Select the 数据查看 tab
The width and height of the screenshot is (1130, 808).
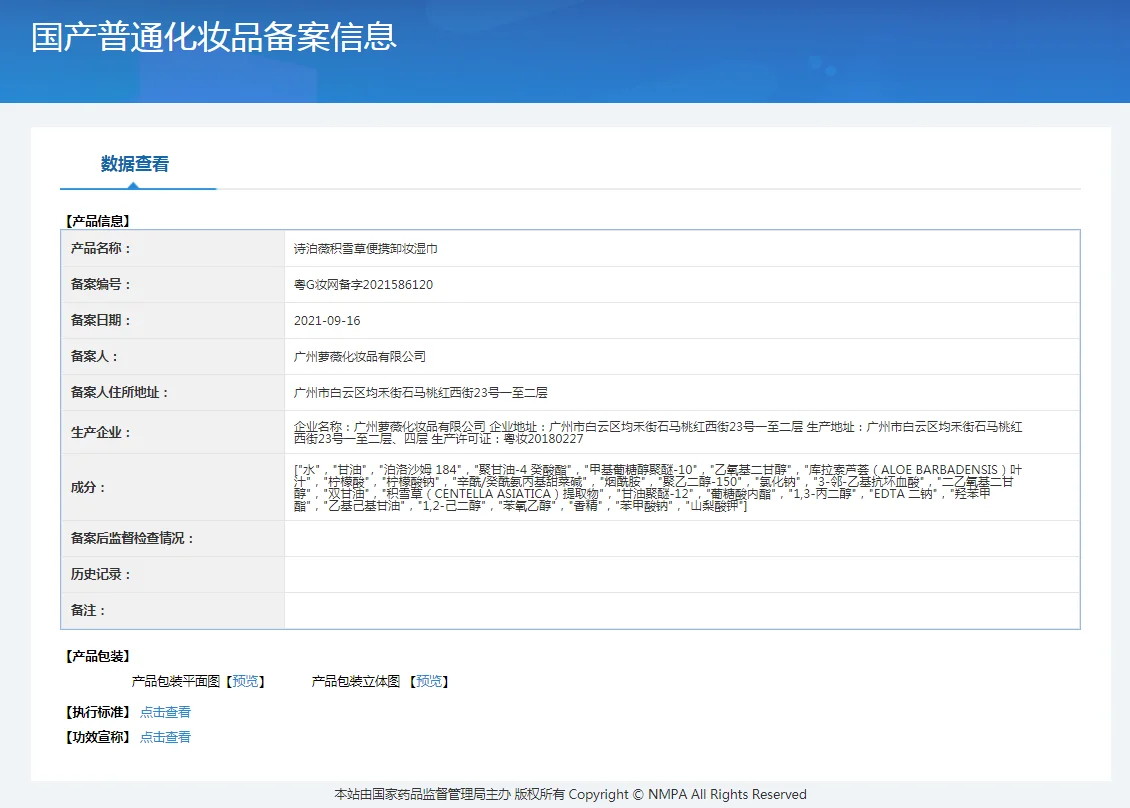(135, 164)
